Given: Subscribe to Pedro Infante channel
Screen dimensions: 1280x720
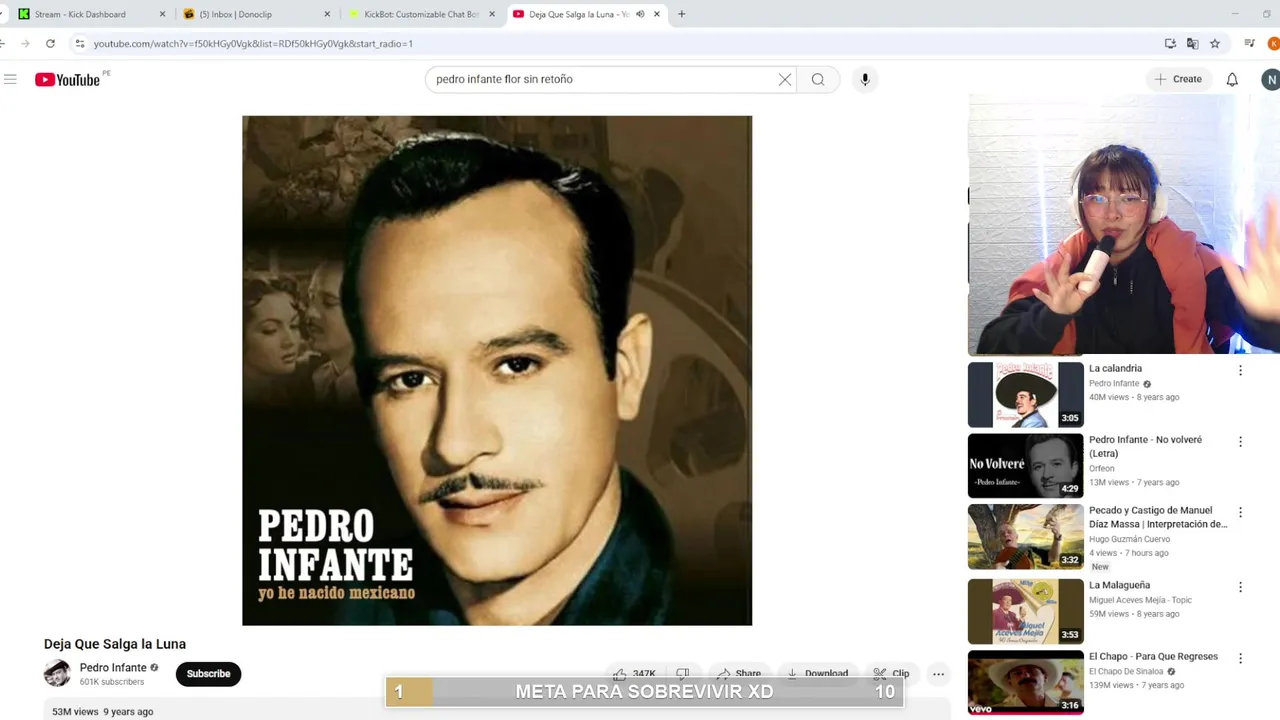Looking at the screenshot, I should coord(208,674).
